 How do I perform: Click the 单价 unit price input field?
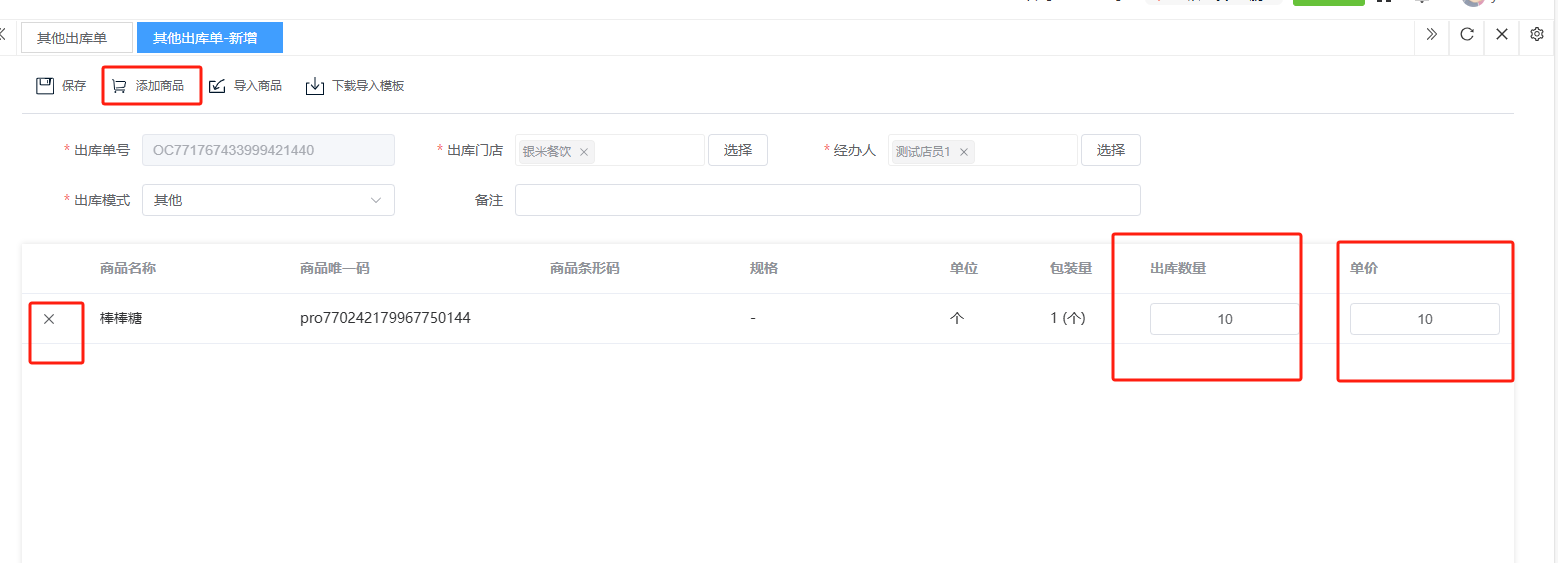coord(1424,319)
